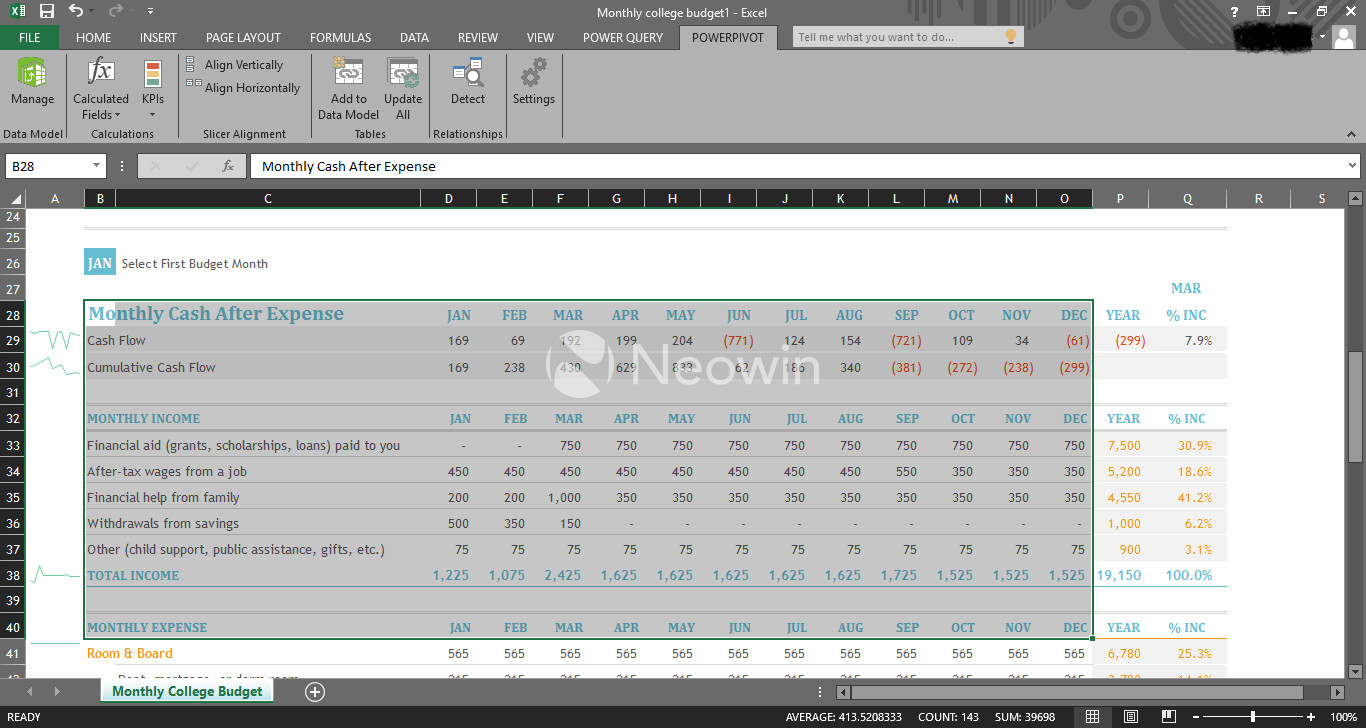
Task: Expand the formula bar
Action: (x=1352, y=166)
